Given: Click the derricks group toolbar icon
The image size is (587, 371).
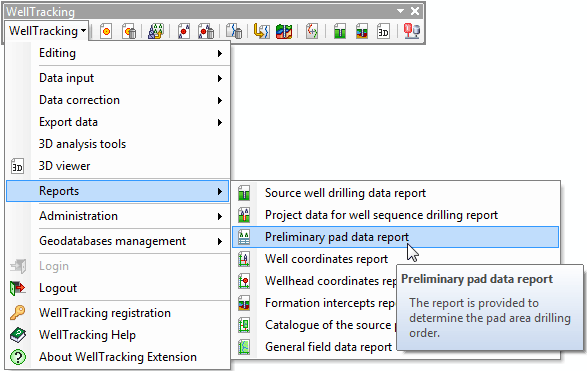Looking at the screenshot, I should click(x=156, y=31).
